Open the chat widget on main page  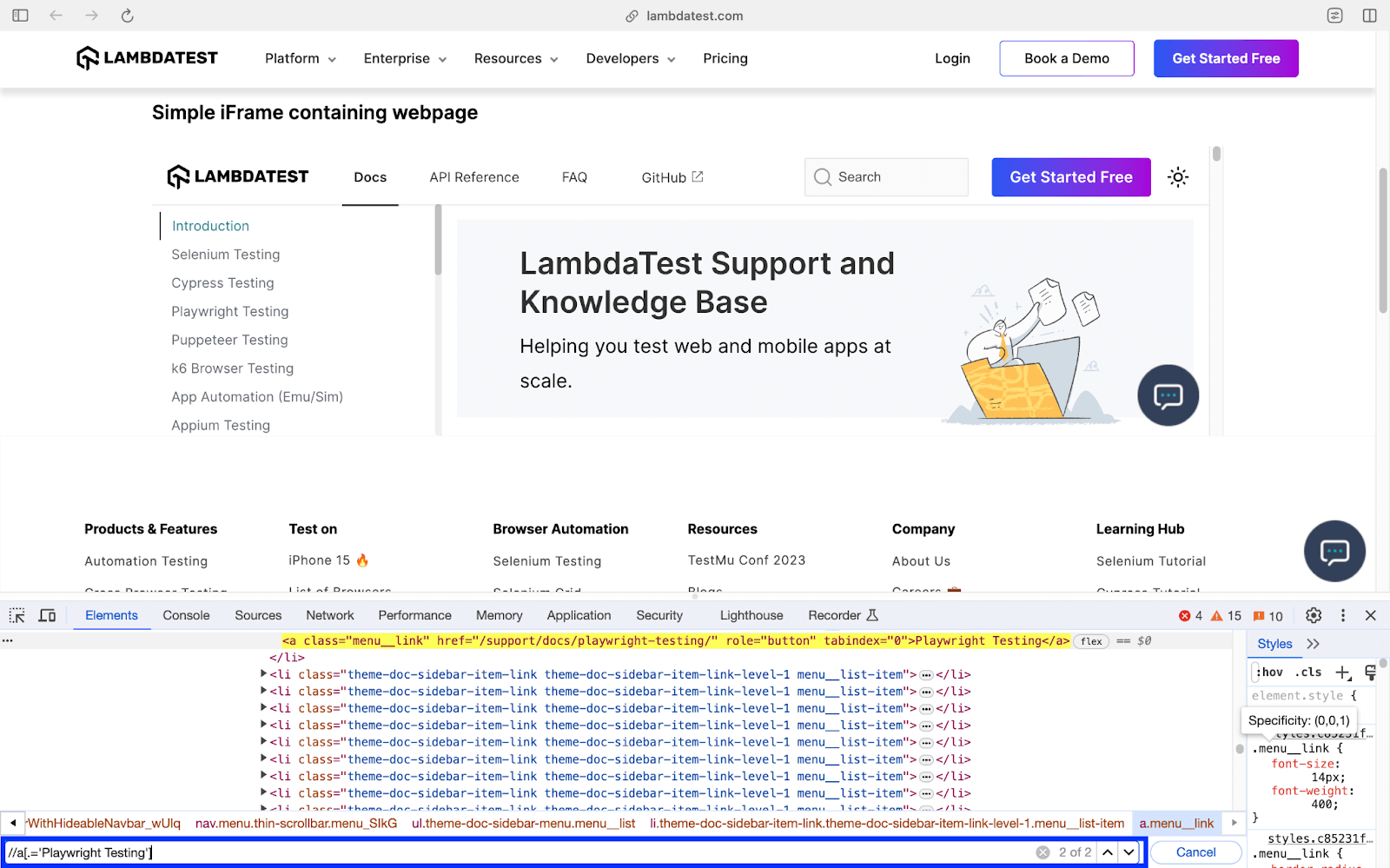(1334, 551)
